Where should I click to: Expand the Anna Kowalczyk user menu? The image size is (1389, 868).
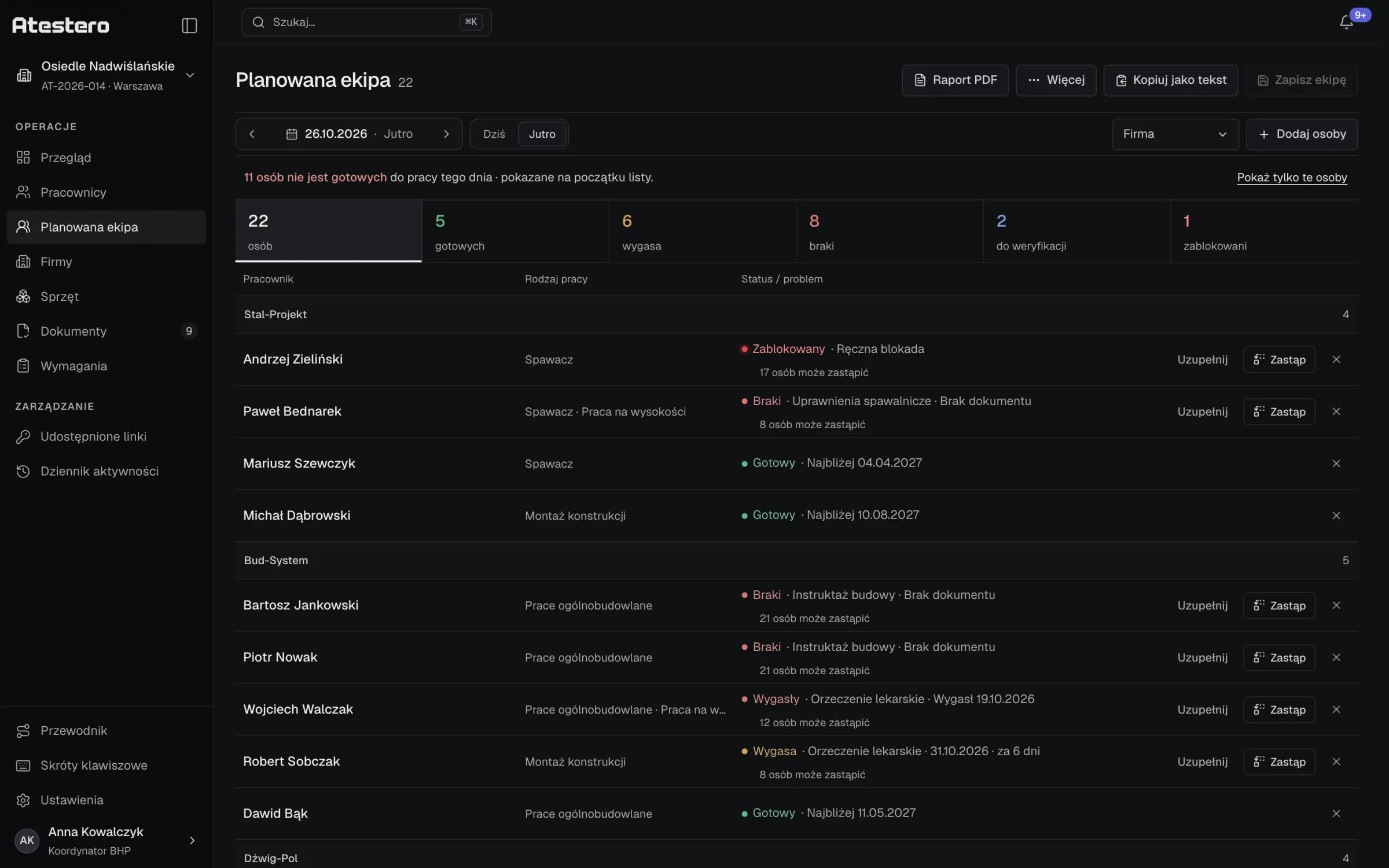point(106,840)
